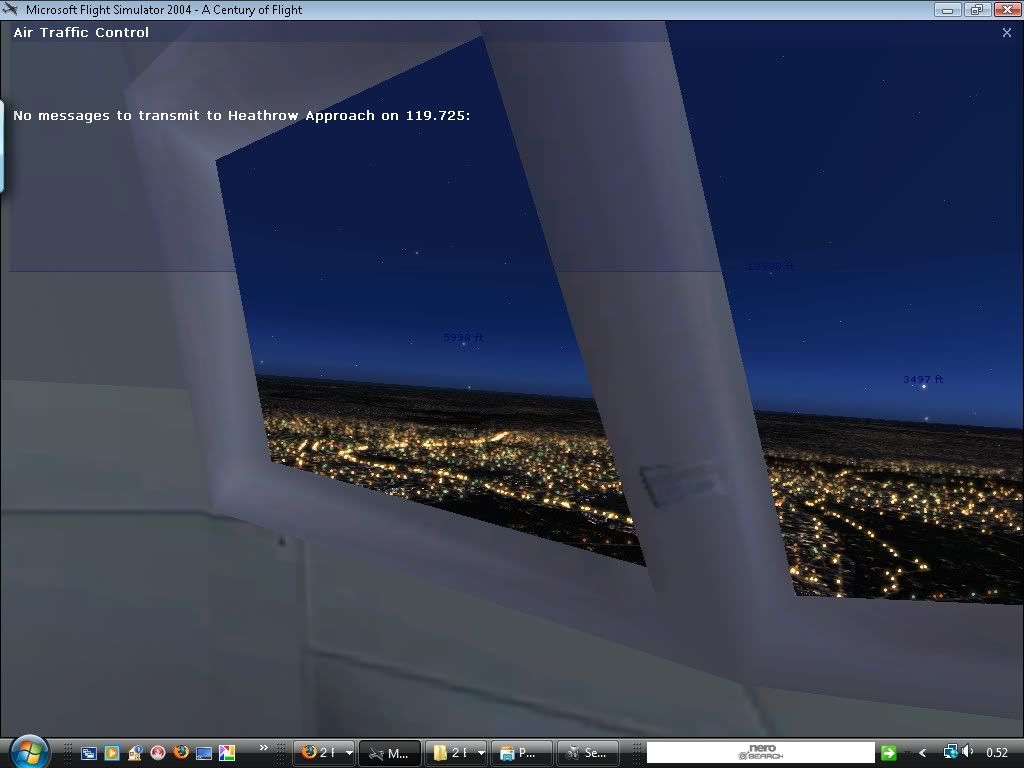Expand hidden quick launch icons chevron
This screenshot has height=768, width=1024.
[263, 748]
